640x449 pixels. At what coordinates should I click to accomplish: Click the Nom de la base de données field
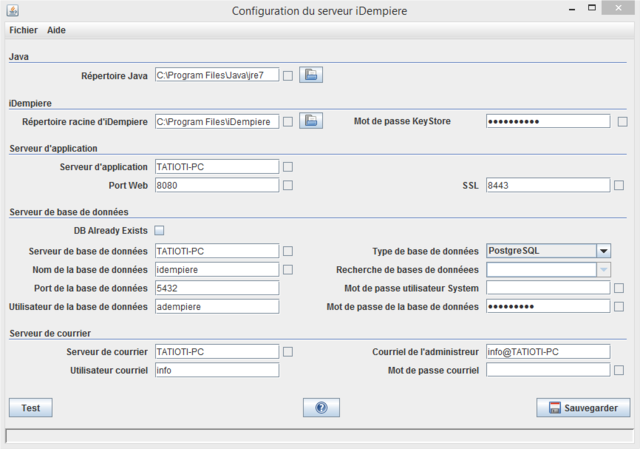(216, 270)
